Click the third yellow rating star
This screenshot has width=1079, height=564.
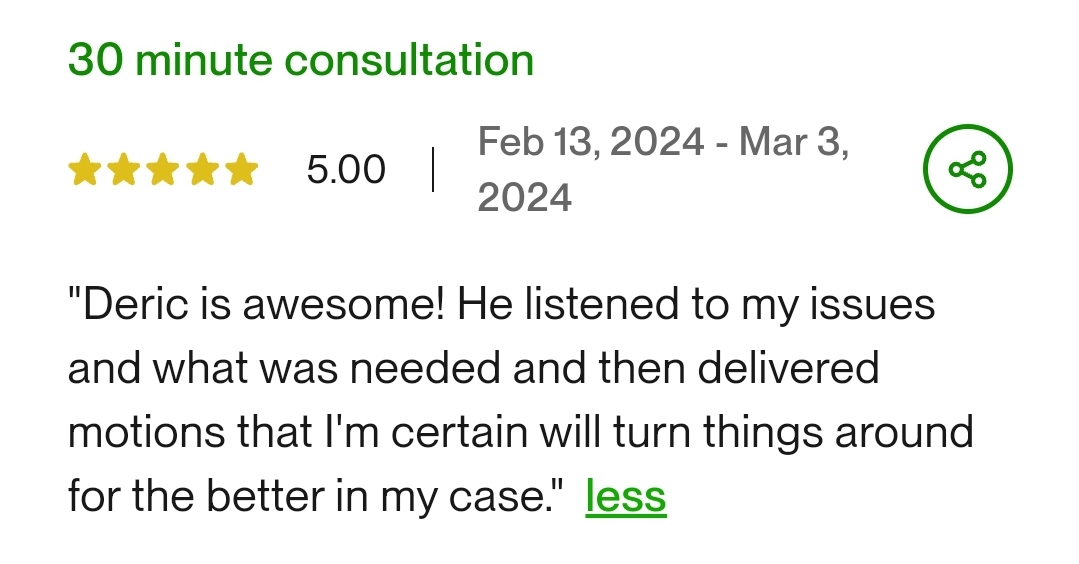click(x=163, y=171)
